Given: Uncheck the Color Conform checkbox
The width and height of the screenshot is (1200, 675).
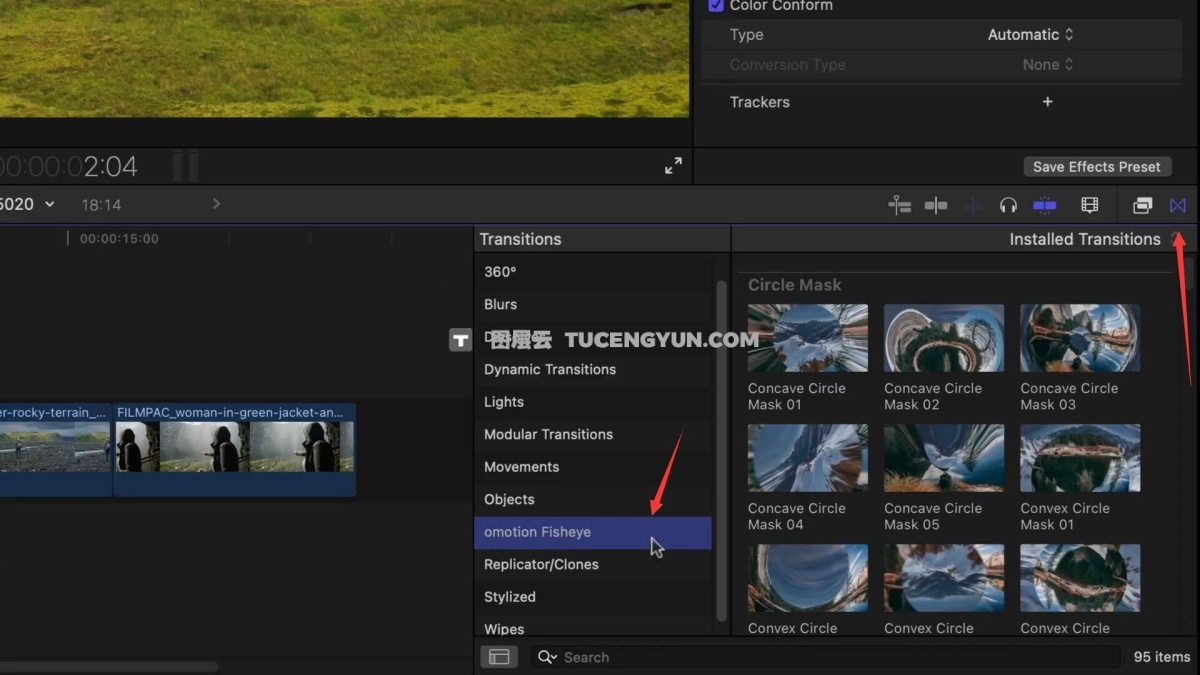Looking at the screenshot, I should tap(715, 5).
